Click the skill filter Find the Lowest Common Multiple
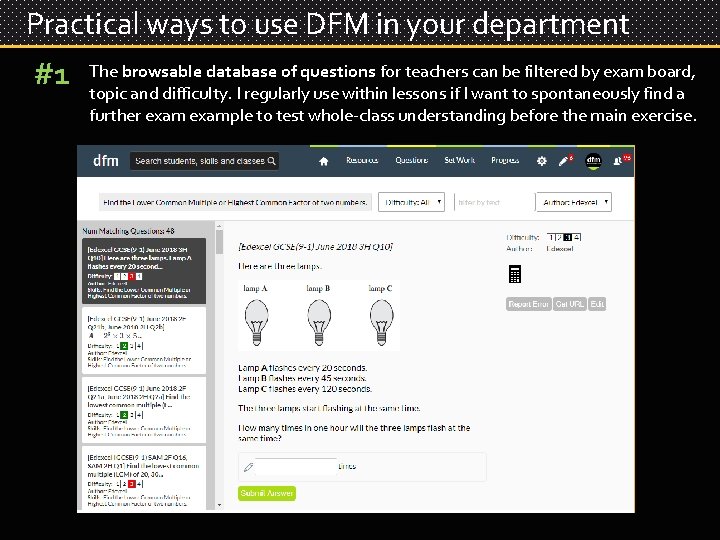 (x=235, y=202)
